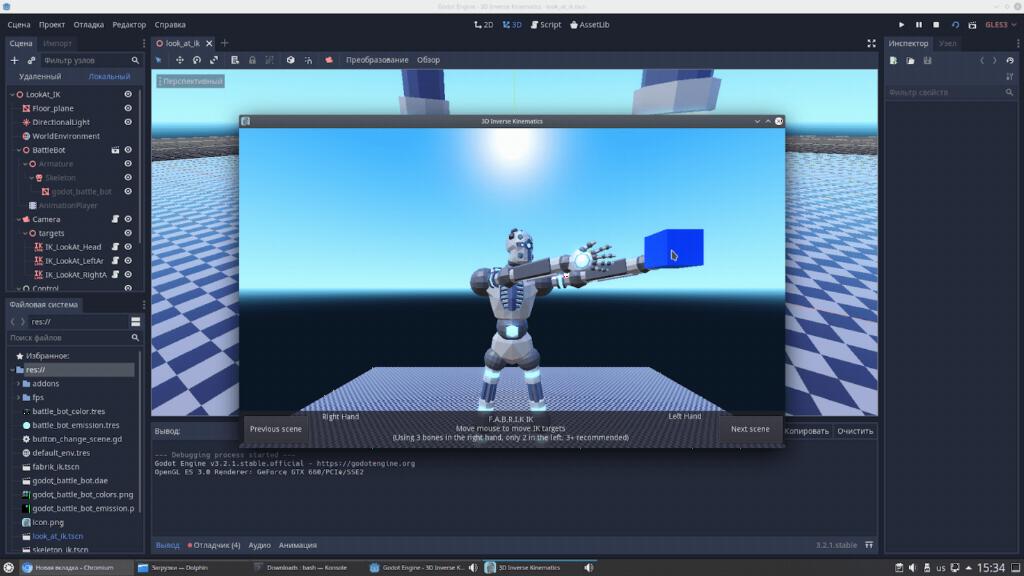1024x576 pixels.
Task: Open the Перспективный viewport menu
Action: click(x=191, y=81)
